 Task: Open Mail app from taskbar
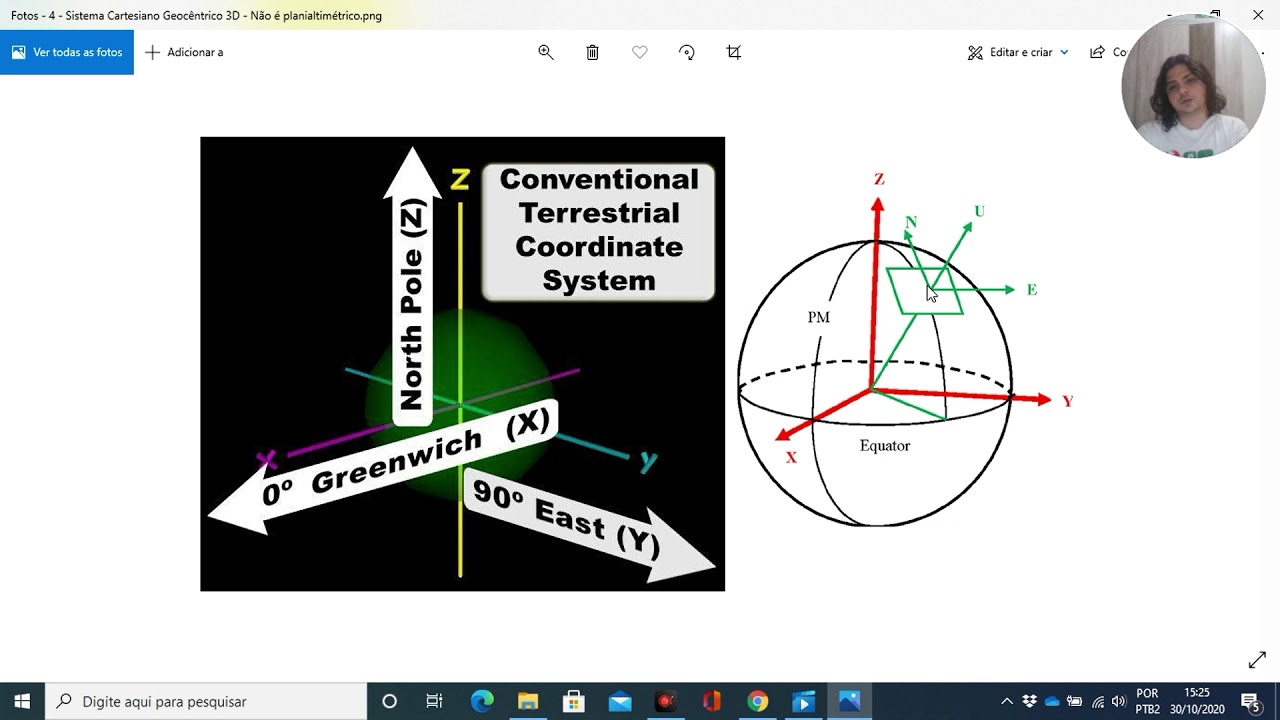620,701
